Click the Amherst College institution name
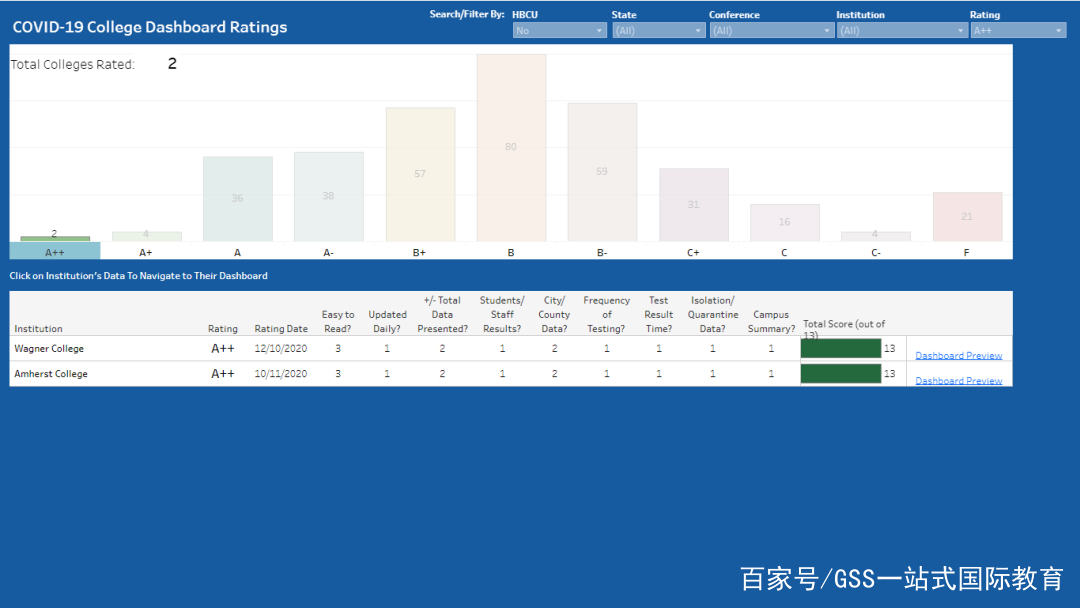 pyautogui.click(x=51, y=374)
